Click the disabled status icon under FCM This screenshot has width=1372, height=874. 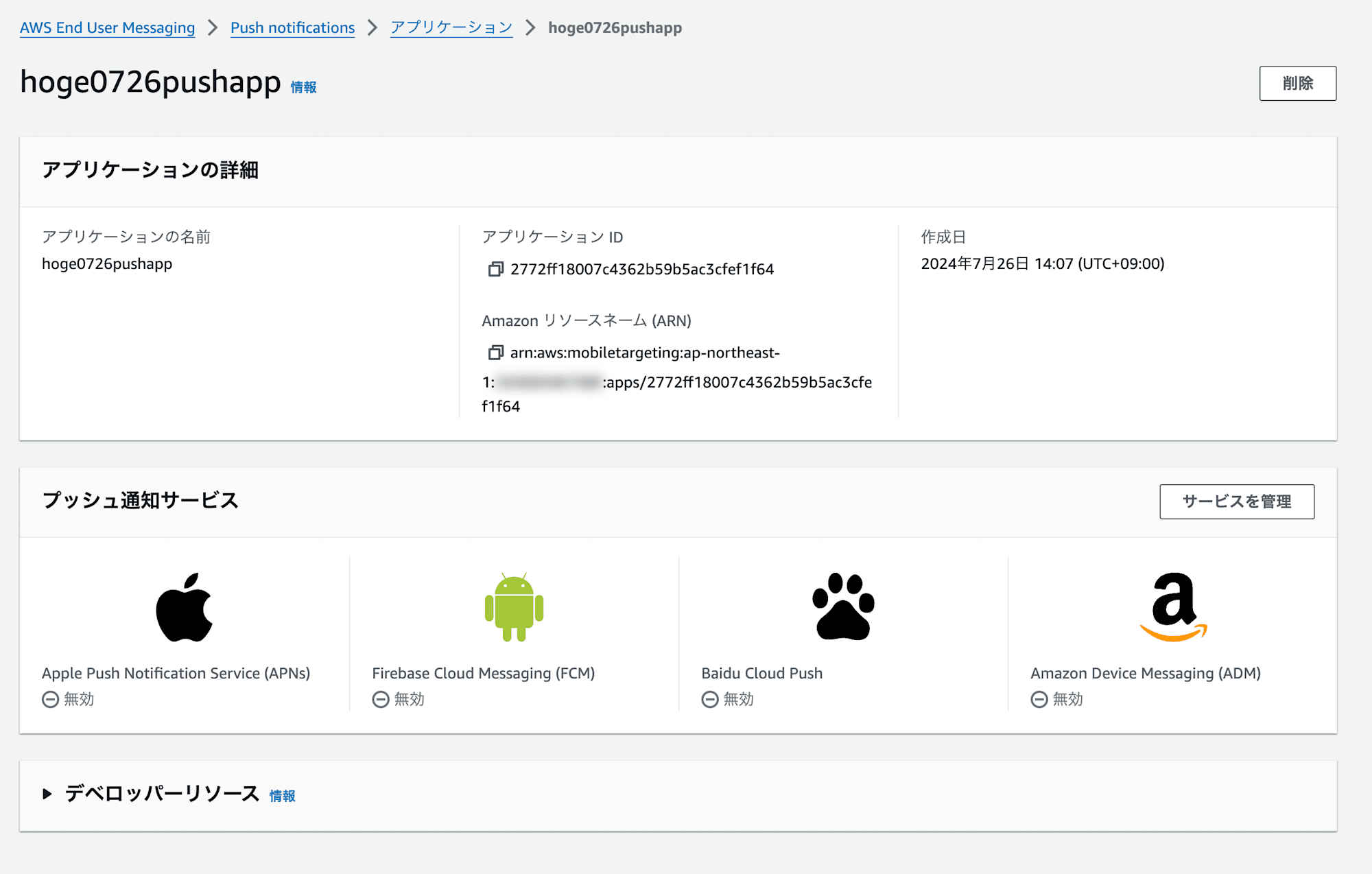(x=381, y=699)
